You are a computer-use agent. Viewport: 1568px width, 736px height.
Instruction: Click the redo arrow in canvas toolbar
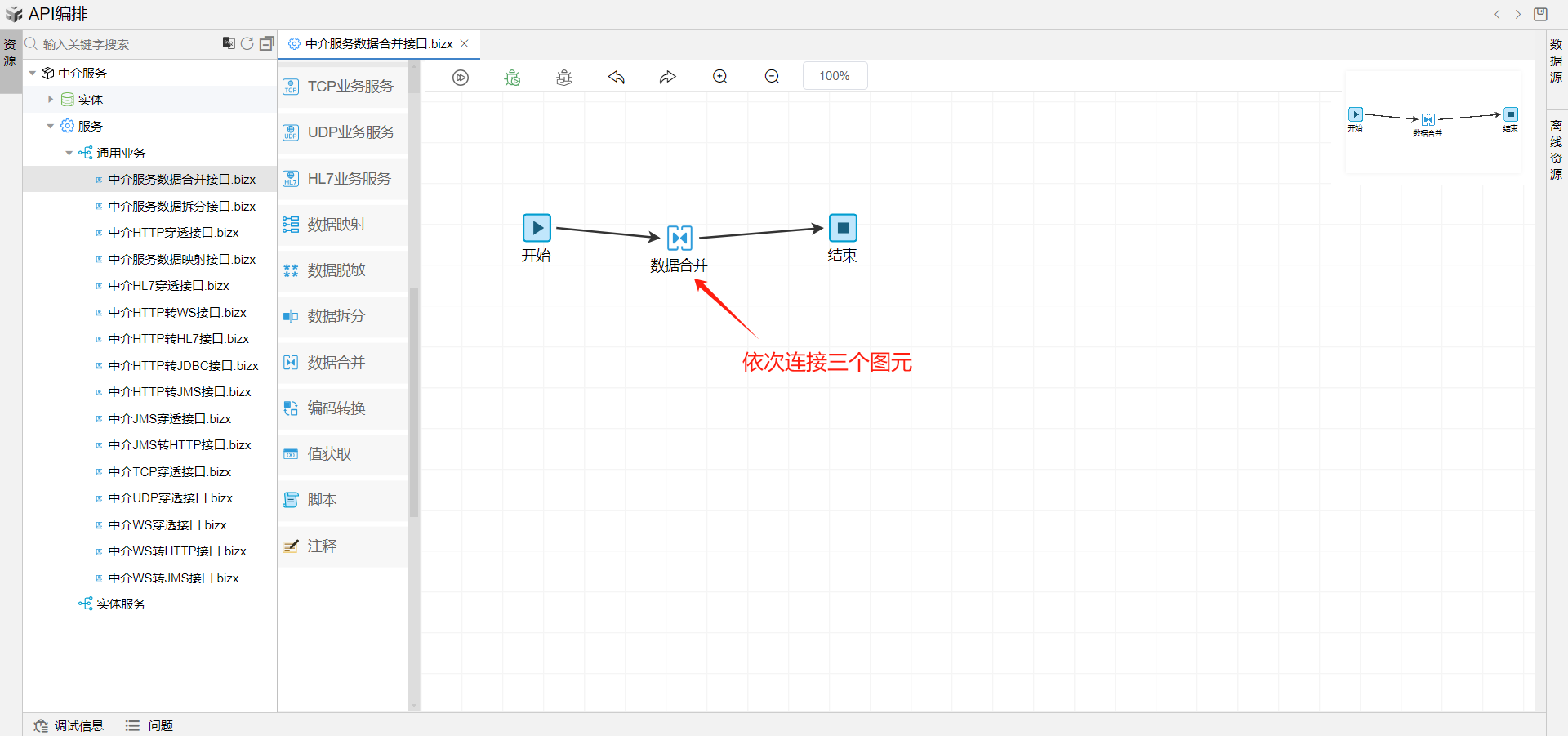[668, 77]
